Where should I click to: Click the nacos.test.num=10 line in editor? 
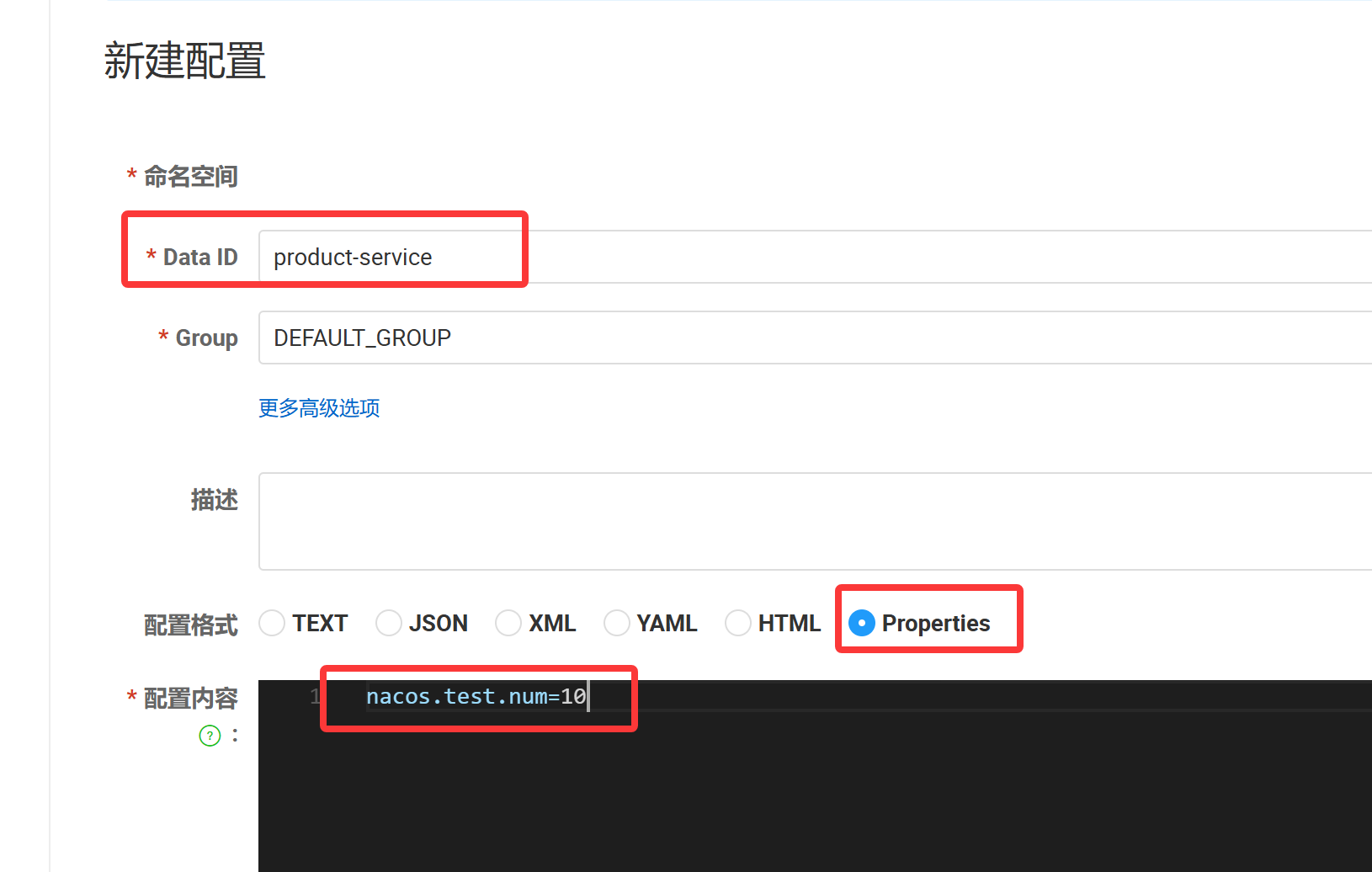click(476, 697)
